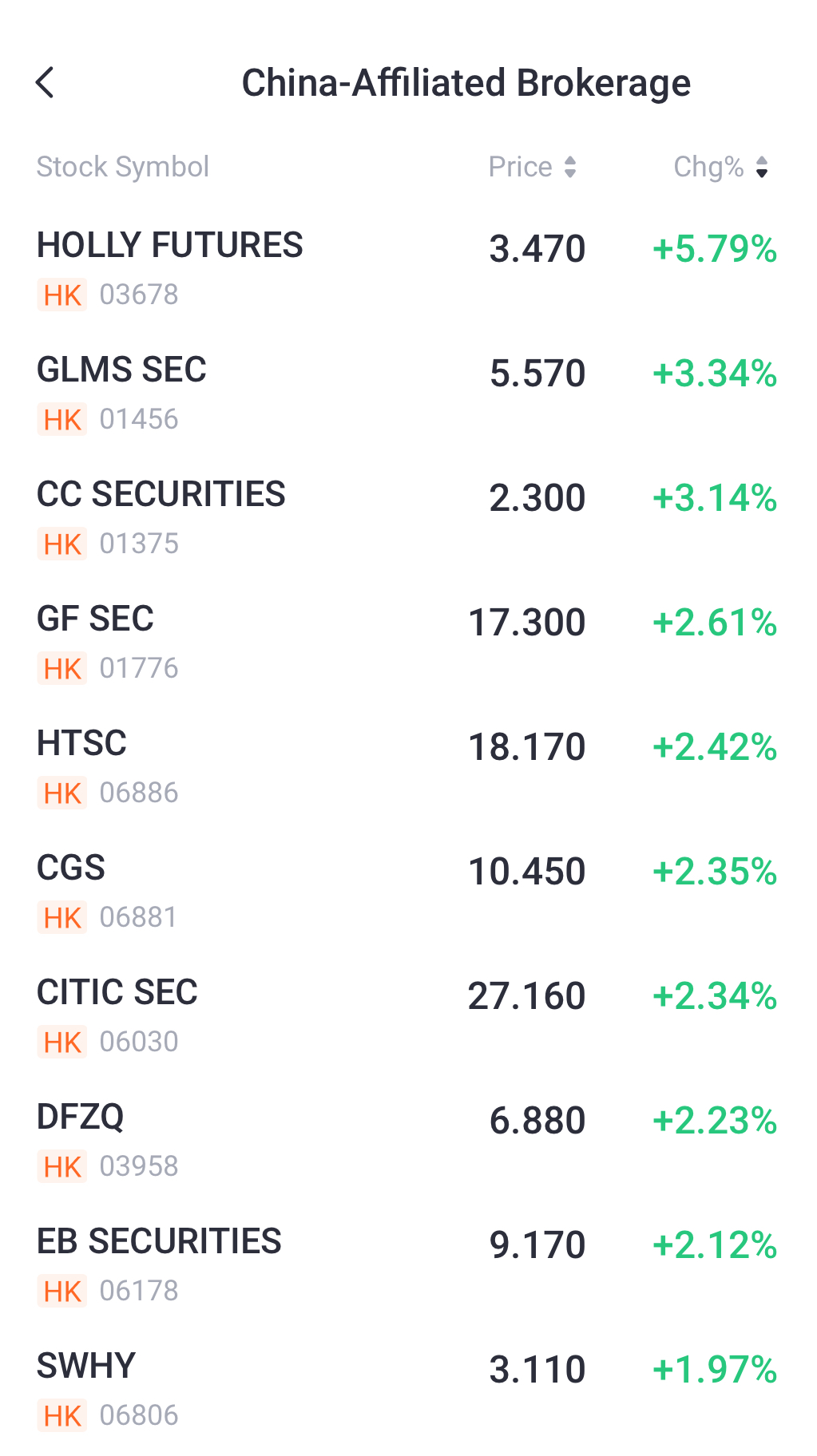The image size is (817, 1456).
Task: Tap HK market badge for SWHY
Action: (x=62, y=1416)
